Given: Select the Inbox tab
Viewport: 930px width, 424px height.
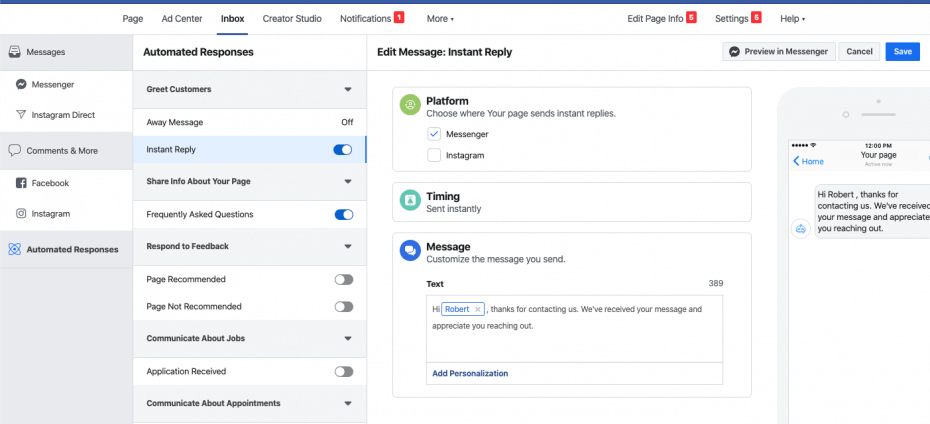Looking at the screenshot, I should [x=232, y=18].
